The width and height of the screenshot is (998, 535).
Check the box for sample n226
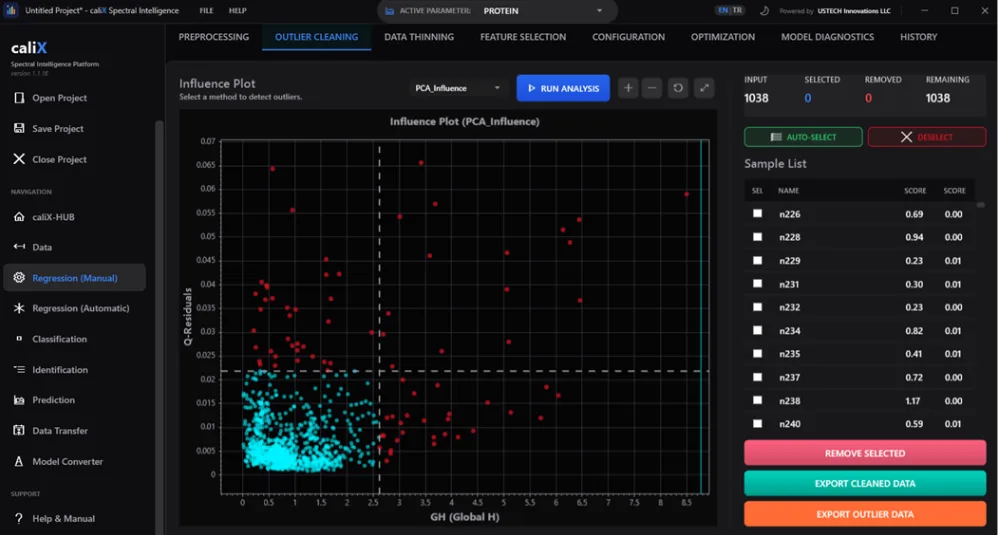(x=757, y=214)
